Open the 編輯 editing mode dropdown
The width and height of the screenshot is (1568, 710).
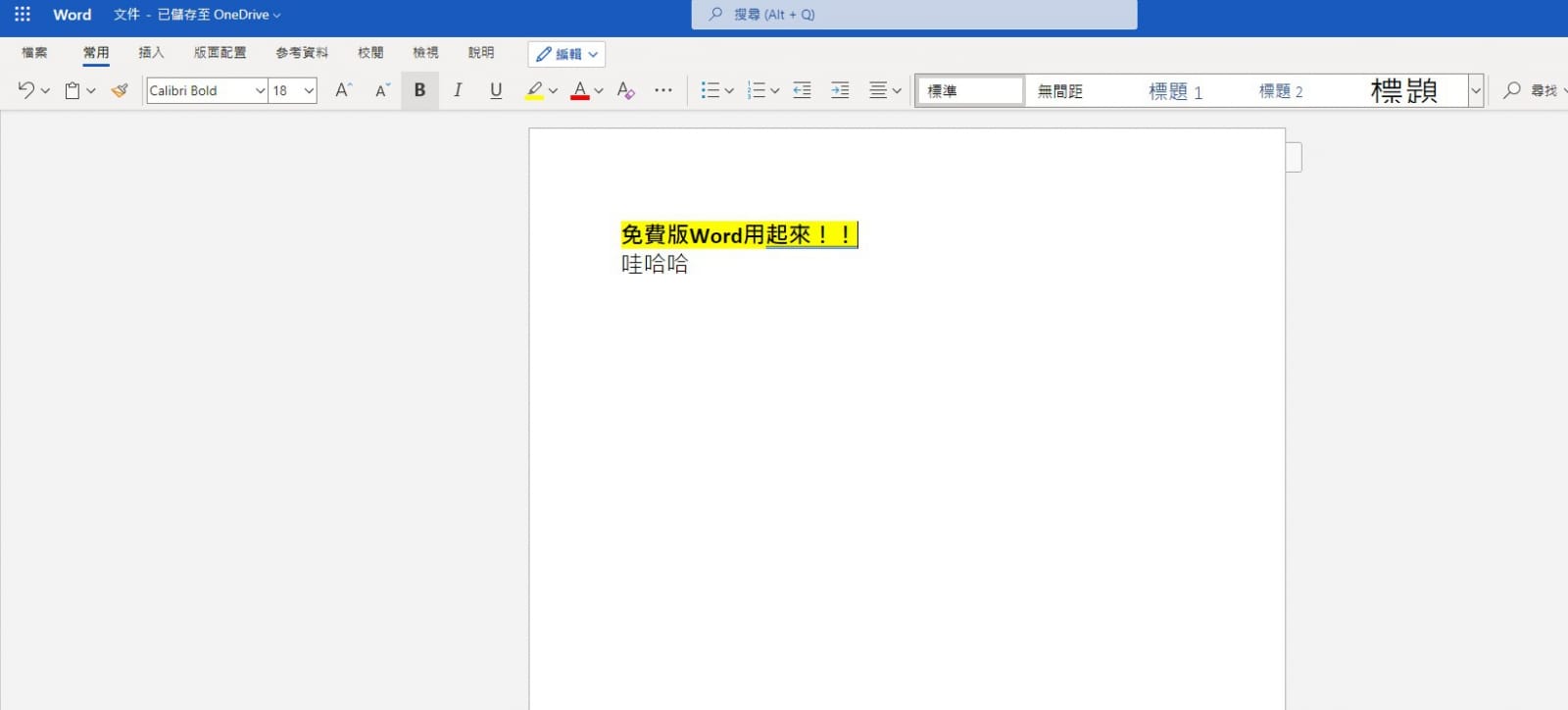[566, 54]
